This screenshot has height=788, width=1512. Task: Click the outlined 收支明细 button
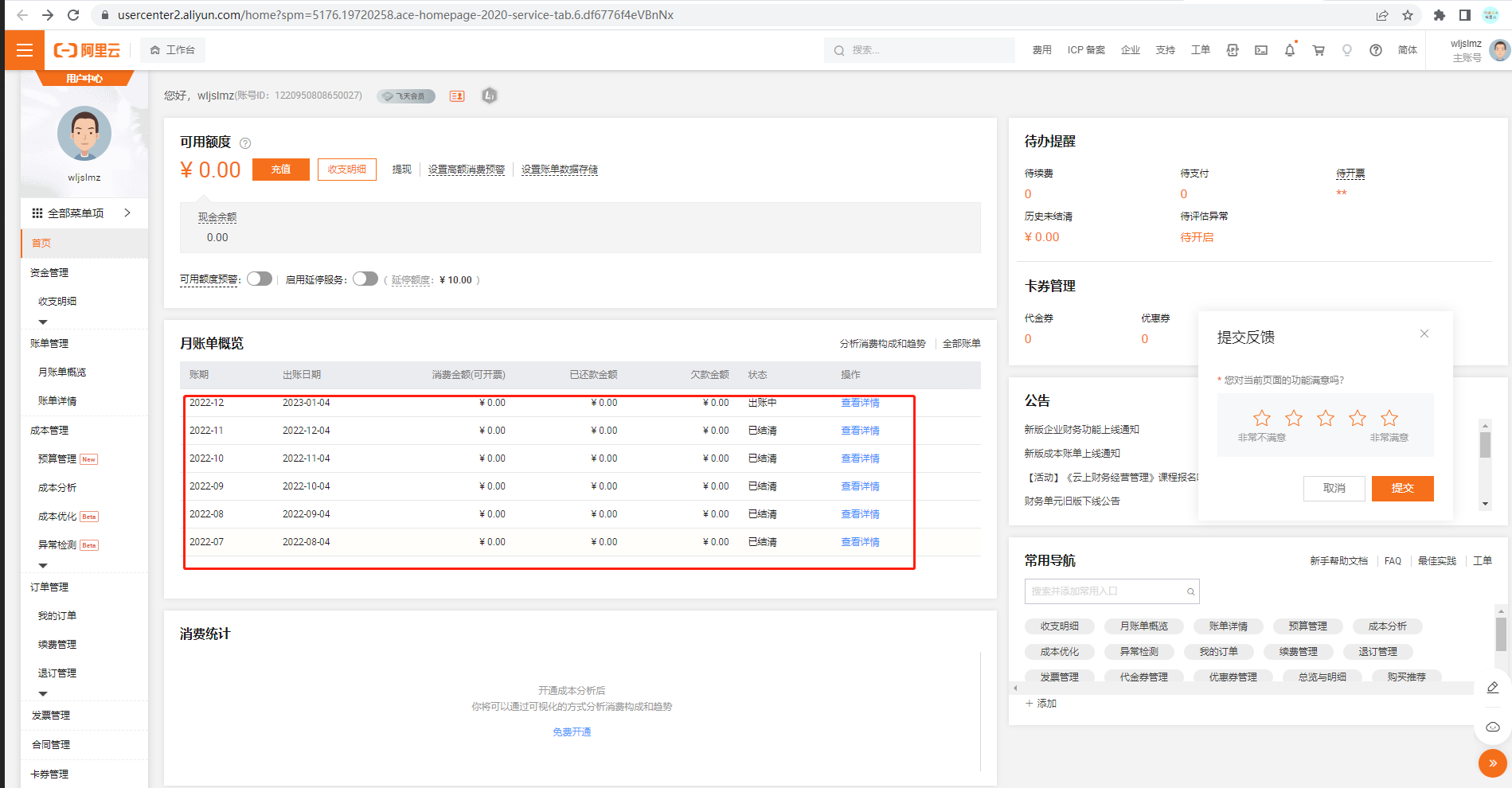(347, 170)
